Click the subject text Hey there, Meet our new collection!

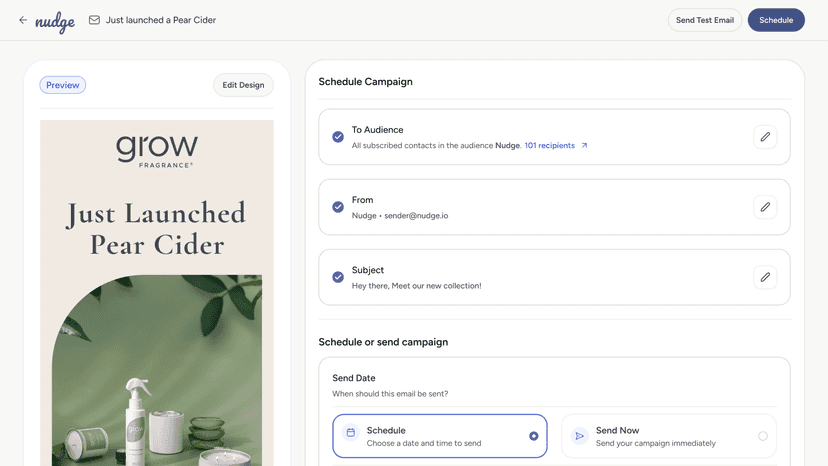[416, 286]
